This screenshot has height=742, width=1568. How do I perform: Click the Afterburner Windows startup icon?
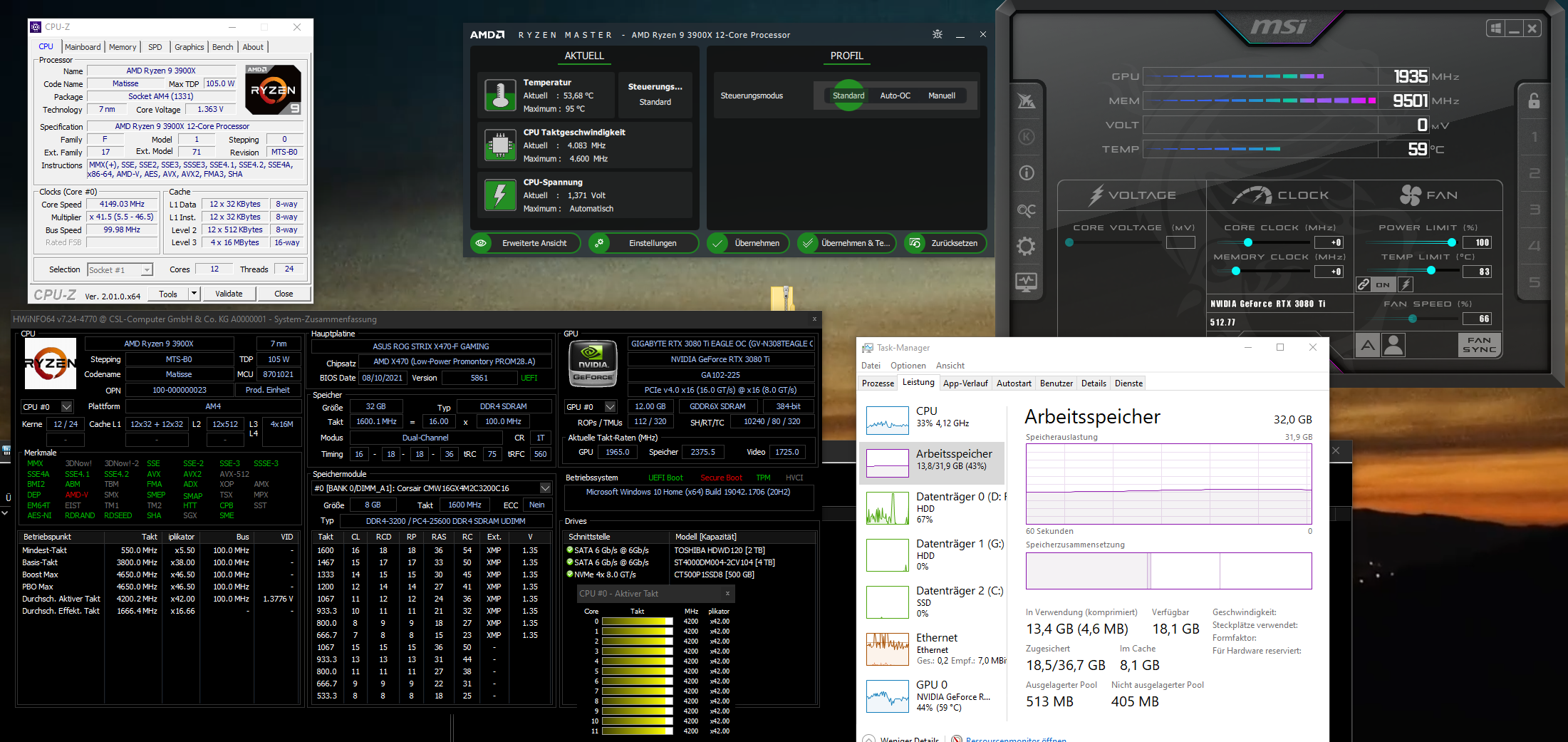tap(1495, 29)
